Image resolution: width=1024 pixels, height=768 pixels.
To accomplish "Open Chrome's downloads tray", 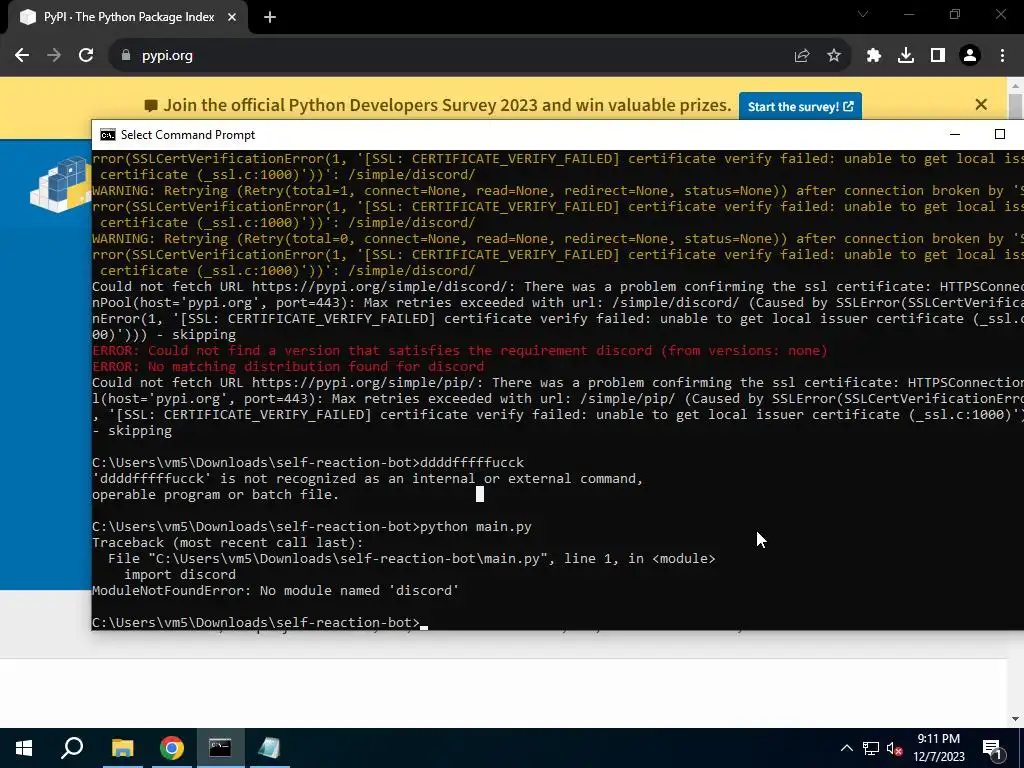I will coord(906,56).
